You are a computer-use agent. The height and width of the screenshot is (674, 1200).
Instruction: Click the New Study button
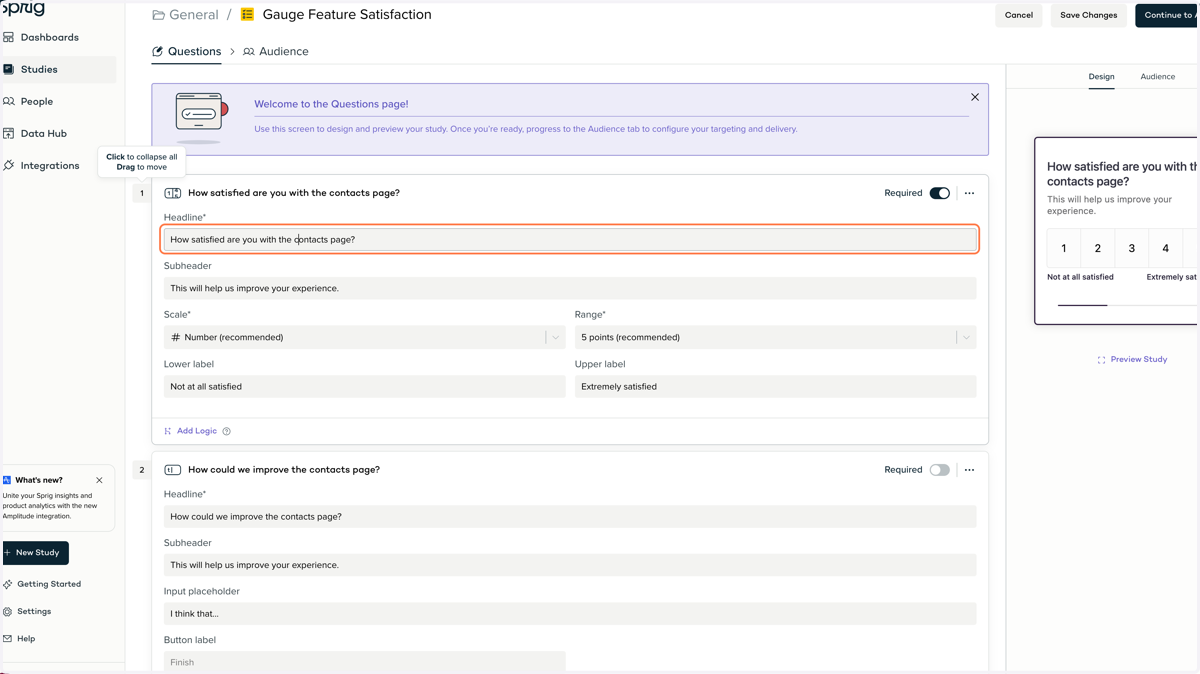pyautogui.click(x=35, y=552)
